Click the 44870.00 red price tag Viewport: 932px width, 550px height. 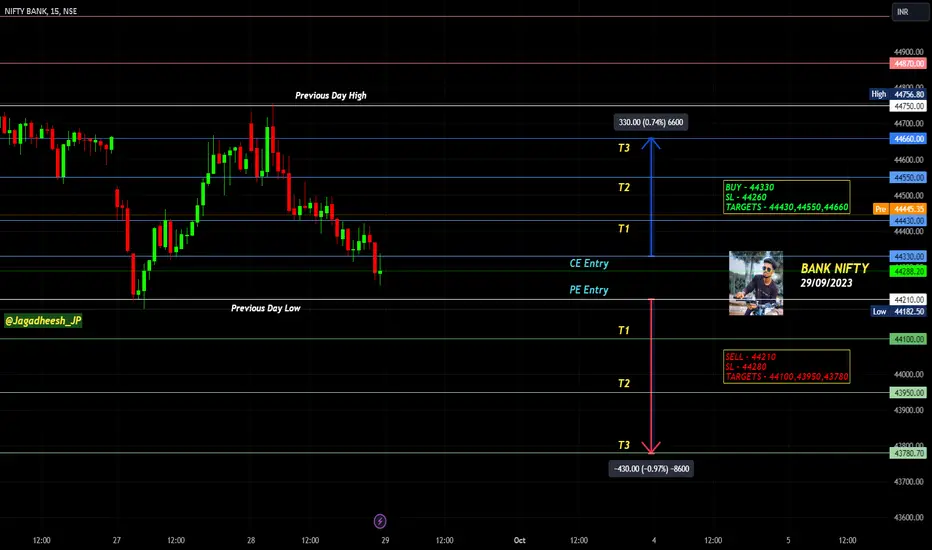(x=908, y=64)
